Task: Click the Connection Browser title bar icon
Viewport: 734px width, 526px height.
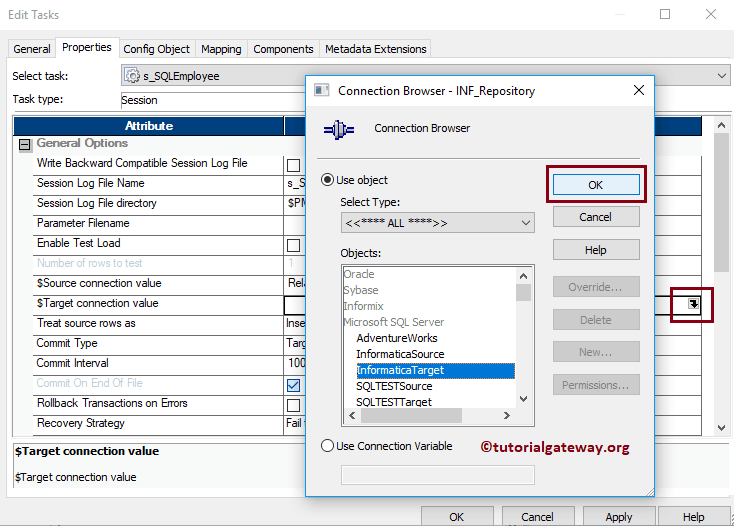Action: (x=322, y=90)
